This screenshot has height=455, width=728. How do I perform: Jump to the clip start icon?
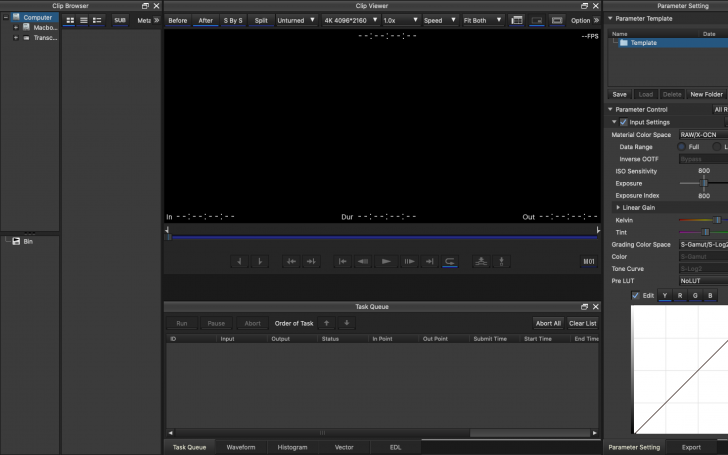342,261
